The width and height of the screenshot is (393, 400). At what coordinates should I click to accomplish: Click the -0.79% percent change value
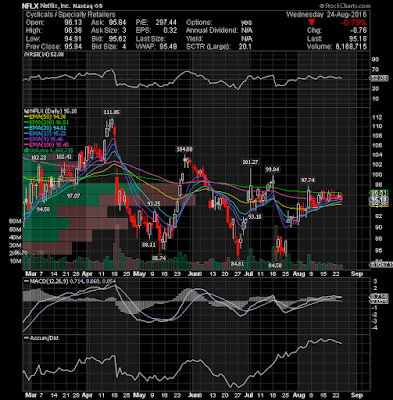(x=354, y=23)
